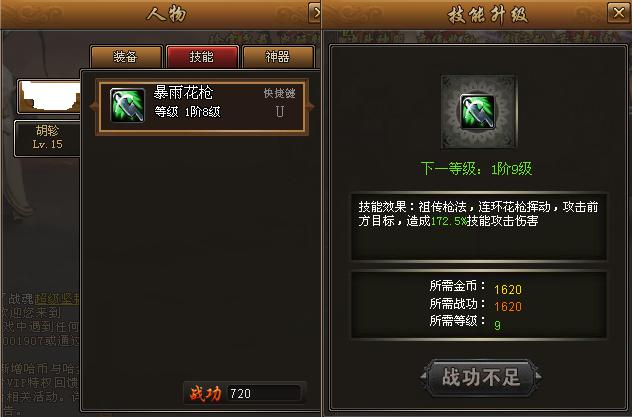Screen dimensions: 632x417
Task: Click the 胡轸 Lv. 15 character nameplate
Action: pos(47,138)
